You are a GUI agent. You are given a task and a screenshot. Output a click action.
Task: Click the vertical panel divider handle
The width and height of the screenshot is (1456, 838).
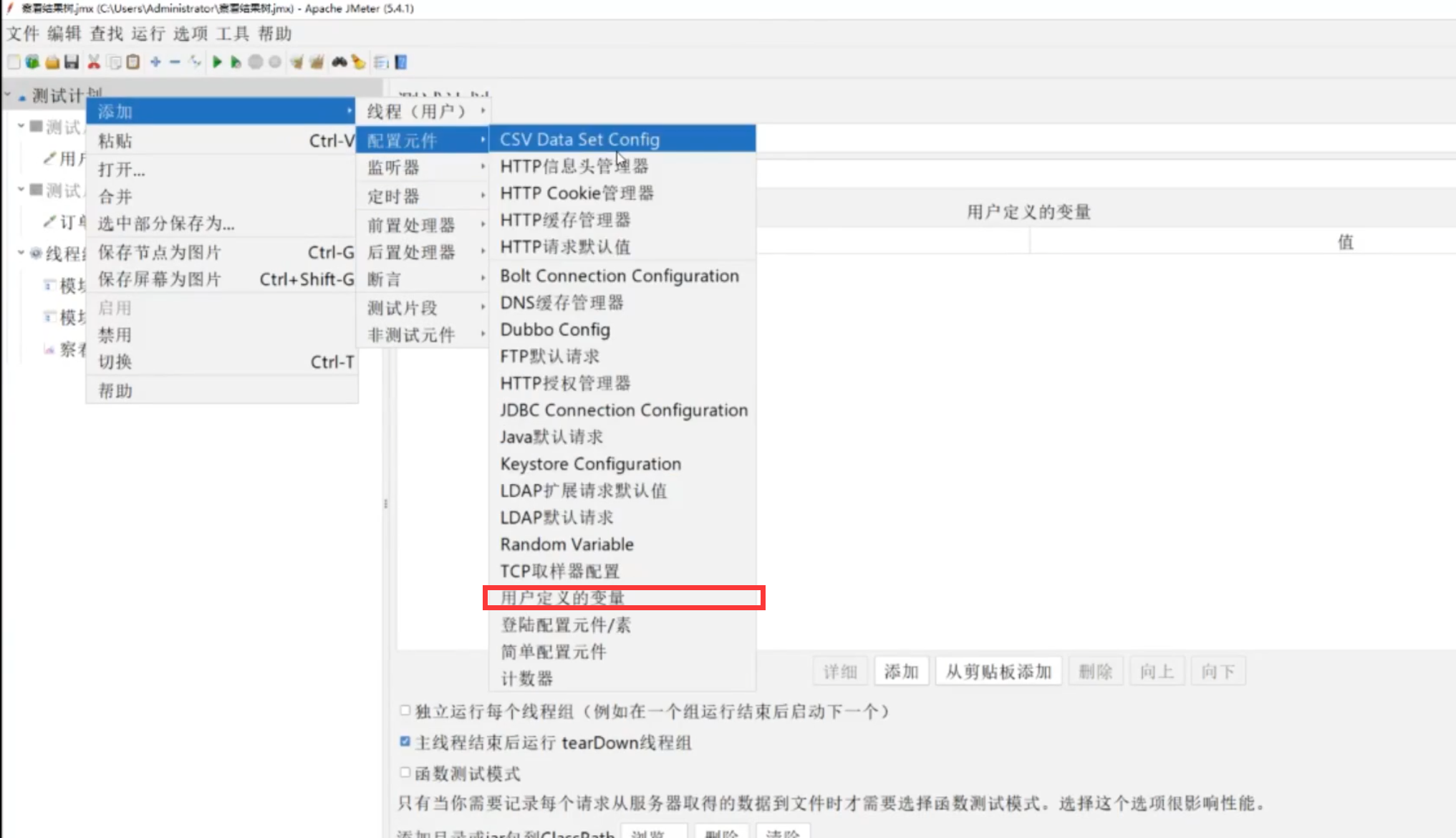[x=386, y=504]
